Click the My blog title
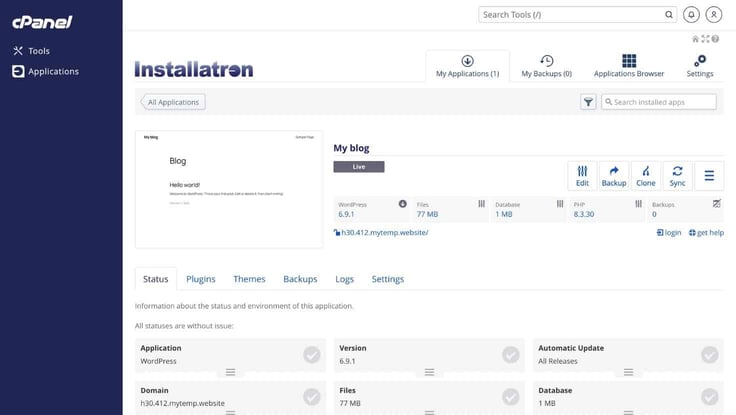The height and width of the screenshot is (415, 736). (351, 148)
